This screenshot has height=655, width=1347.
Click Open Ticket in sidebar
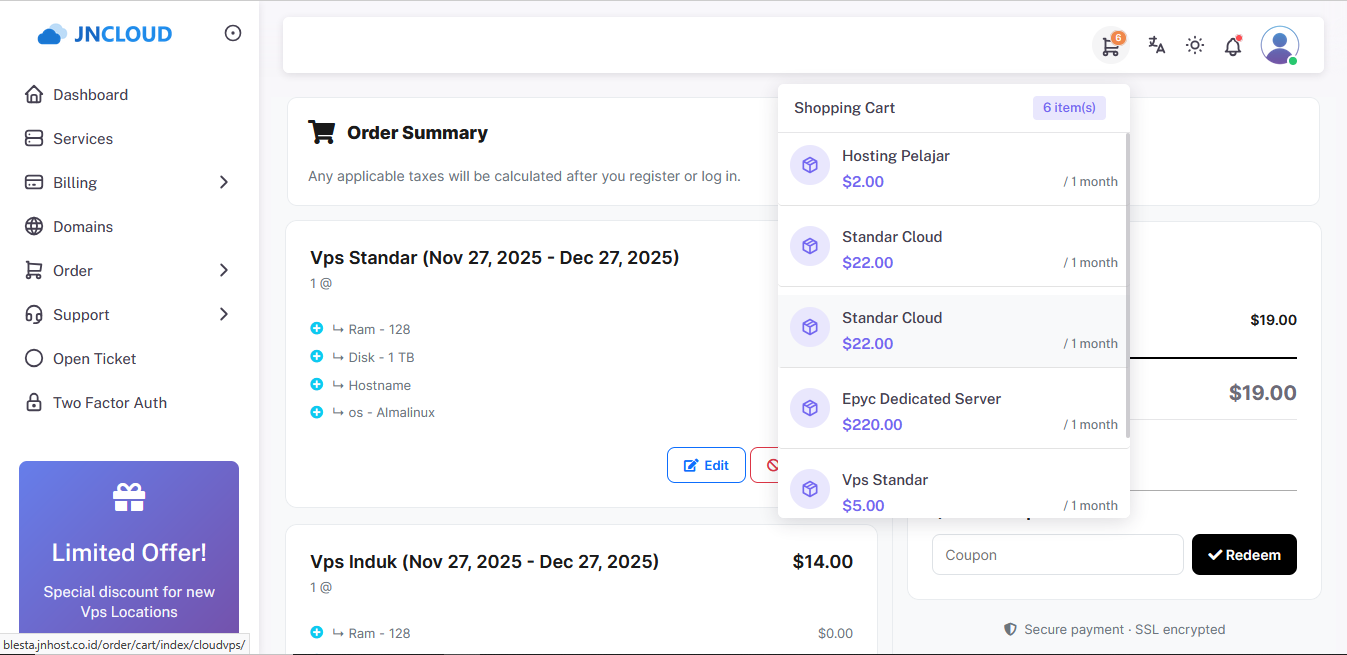click(94, 359)
